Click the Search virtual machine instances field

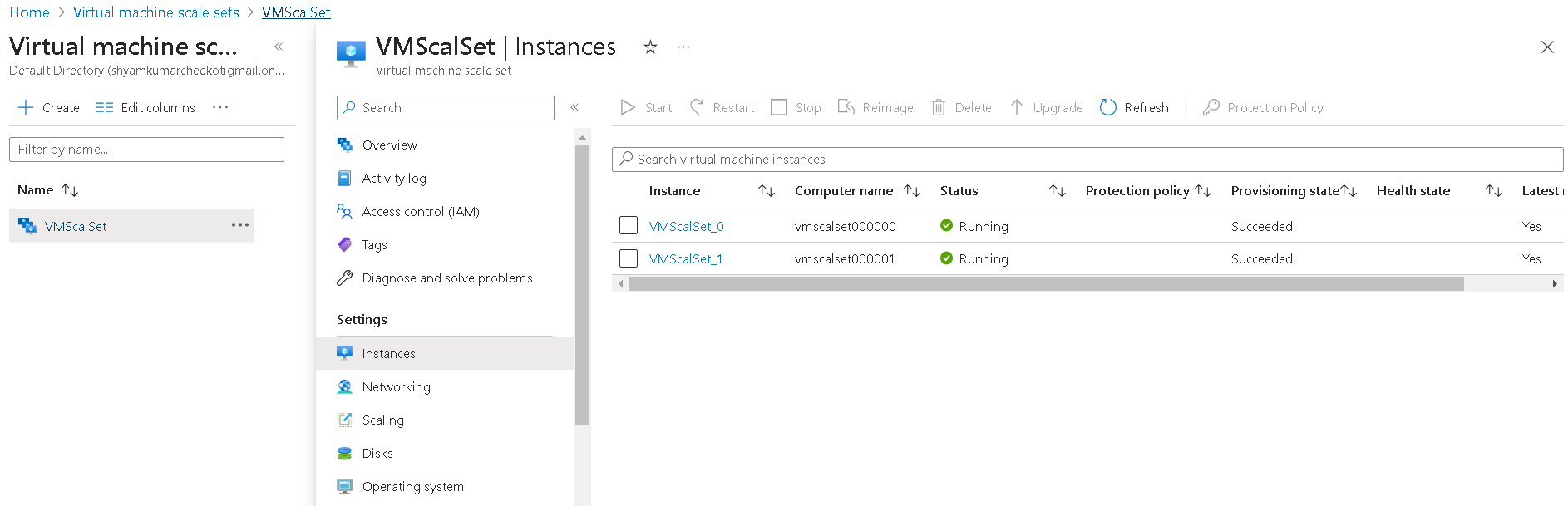coord(1087,160)
